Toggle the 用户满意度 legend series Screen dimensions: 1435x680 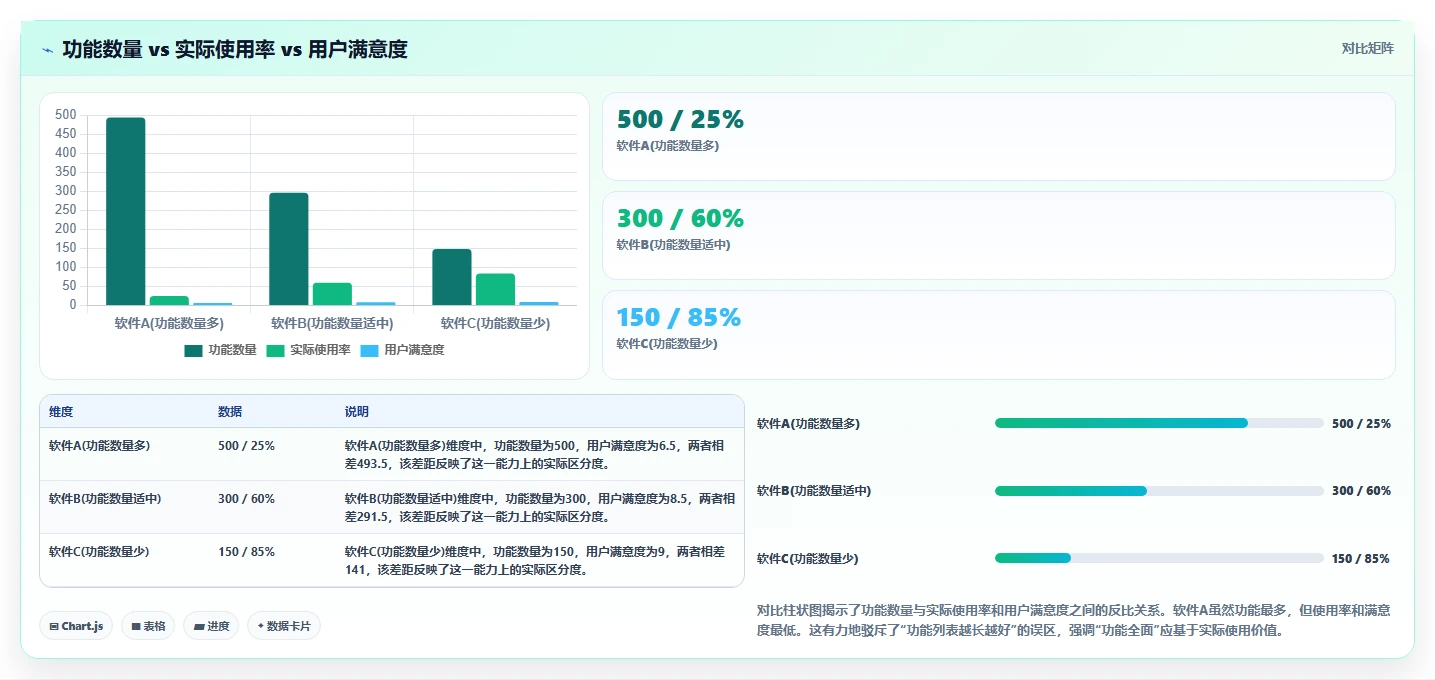[402, 350]
